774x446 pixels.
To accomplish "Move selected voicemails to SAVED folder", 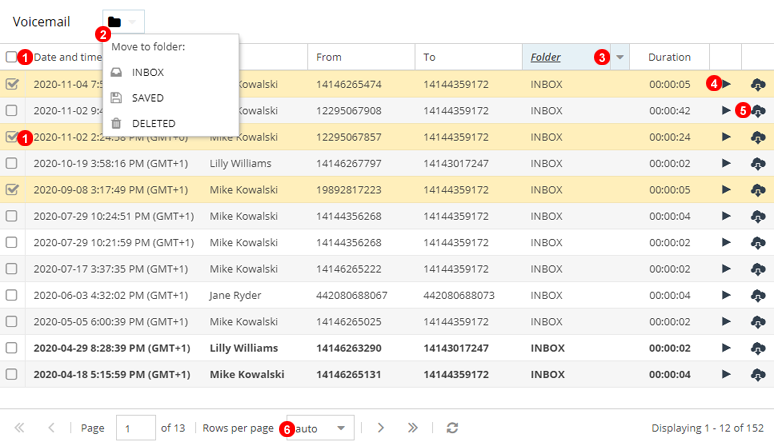I will (170, 98).
